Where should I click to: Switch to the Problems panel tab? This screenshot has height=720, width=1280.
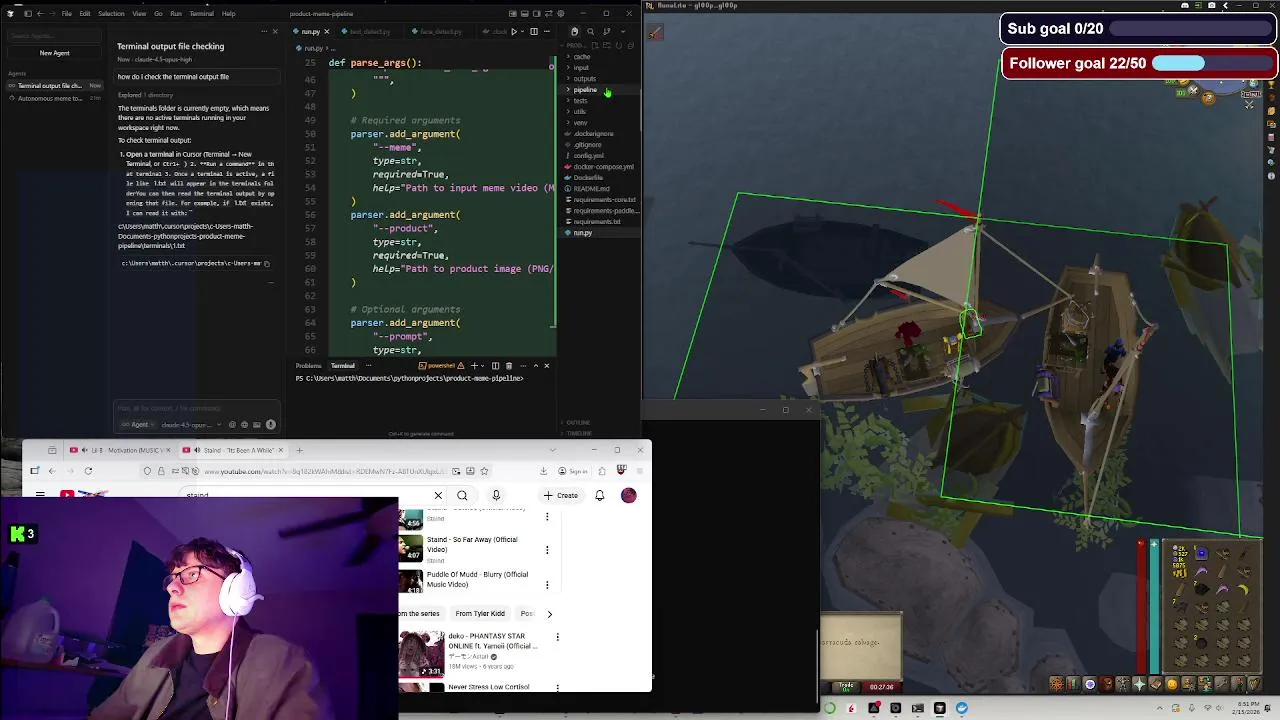click(x=308, y=366)
